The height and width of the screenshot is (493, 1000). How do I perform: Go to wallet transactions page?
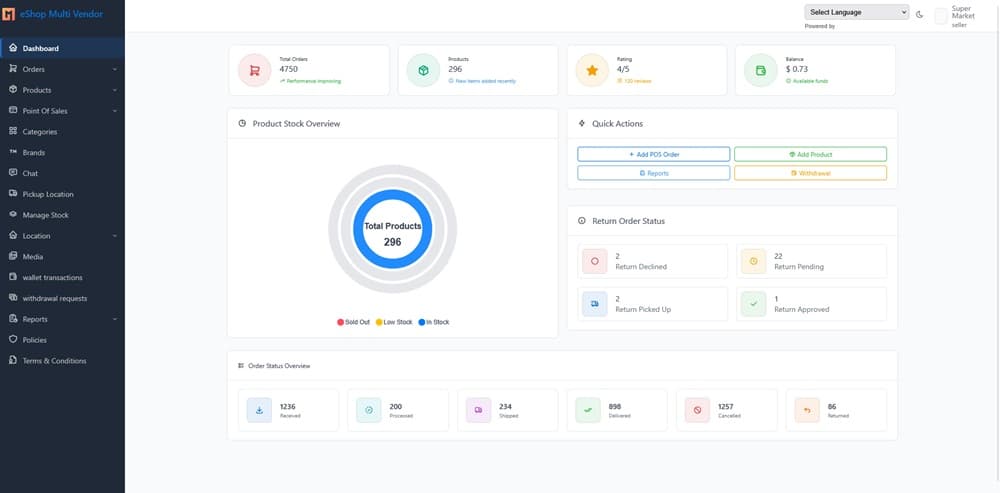click(52, 277)
